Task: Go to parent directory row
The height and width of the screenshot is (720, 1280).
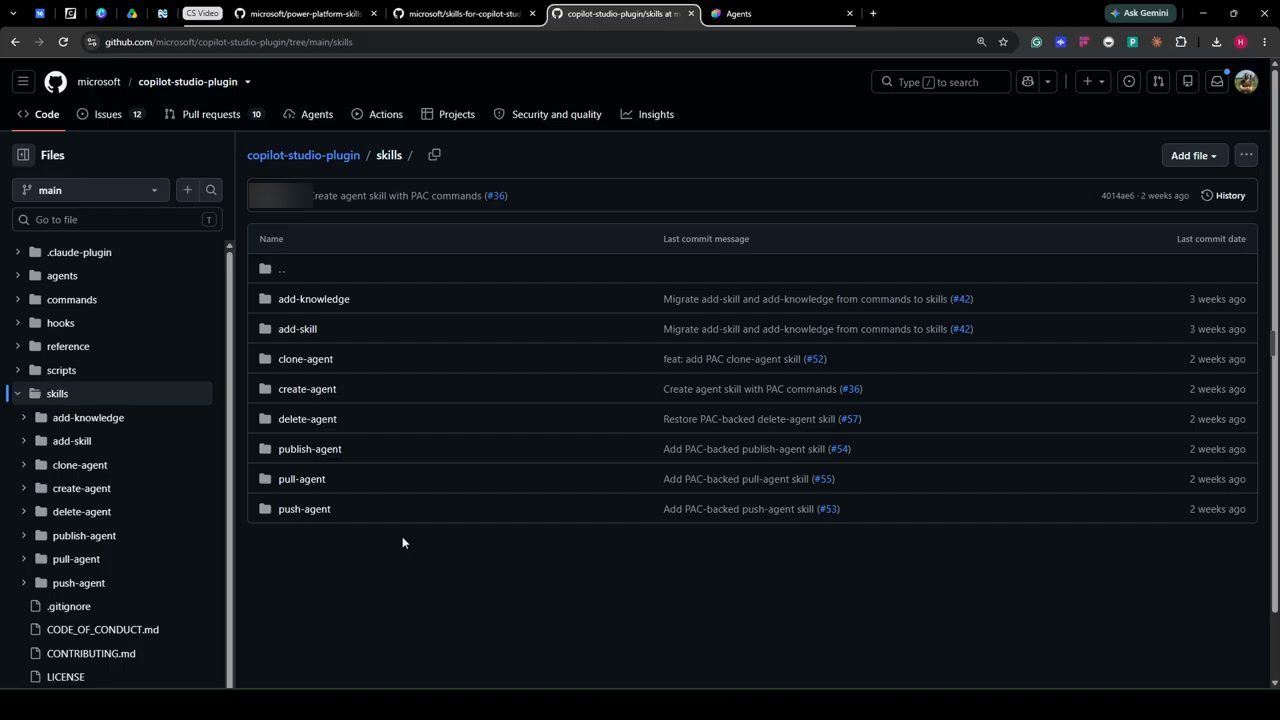Action: [752, 269]
